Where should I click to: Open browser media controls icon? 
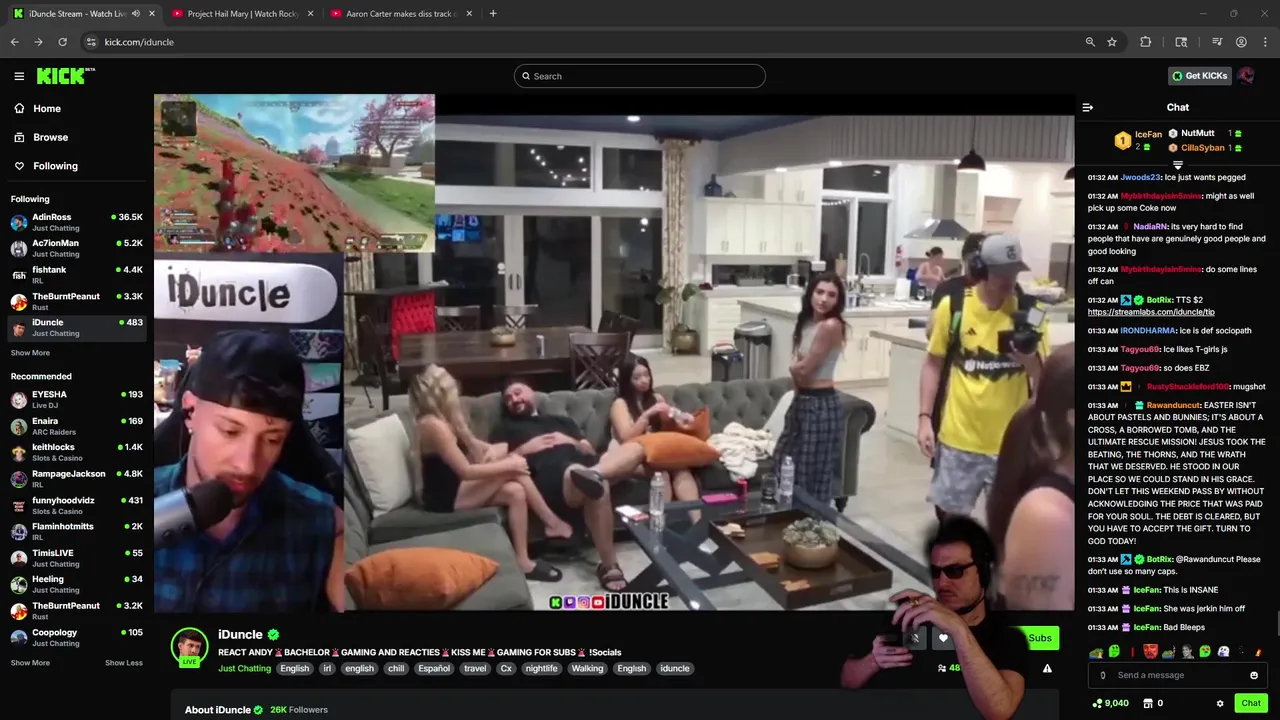tap(1217, 42)
